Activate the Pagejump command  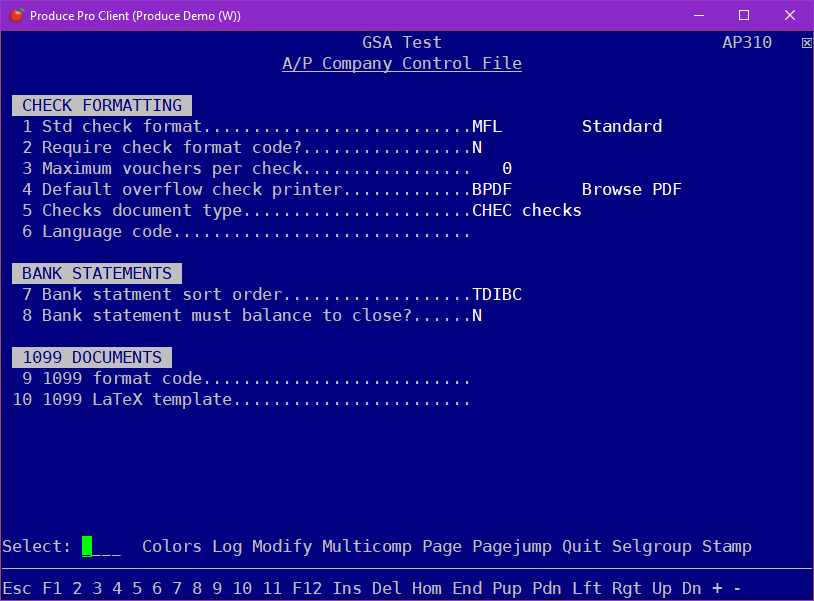pyautogui.click(x=512, y=547)
